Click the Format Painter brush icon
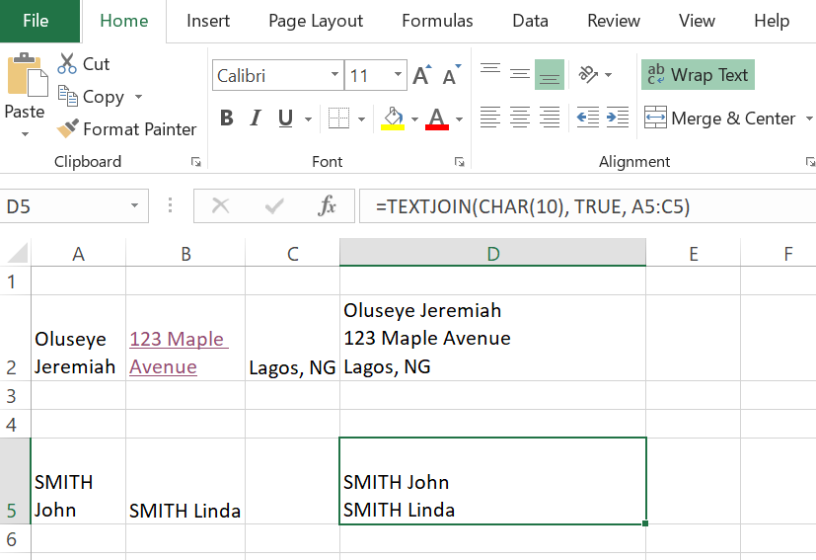The height and width of the screenshot is (560, 816). click(x=68, y=129)
